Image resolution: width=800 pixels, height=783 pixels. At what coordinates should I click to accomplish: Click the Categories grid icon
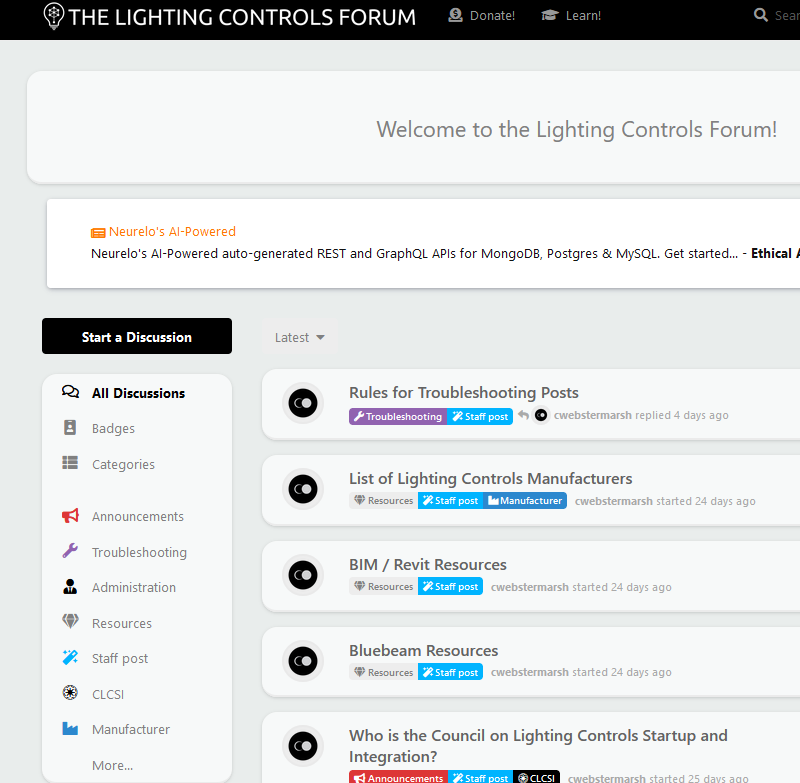(x=70, y=463)
